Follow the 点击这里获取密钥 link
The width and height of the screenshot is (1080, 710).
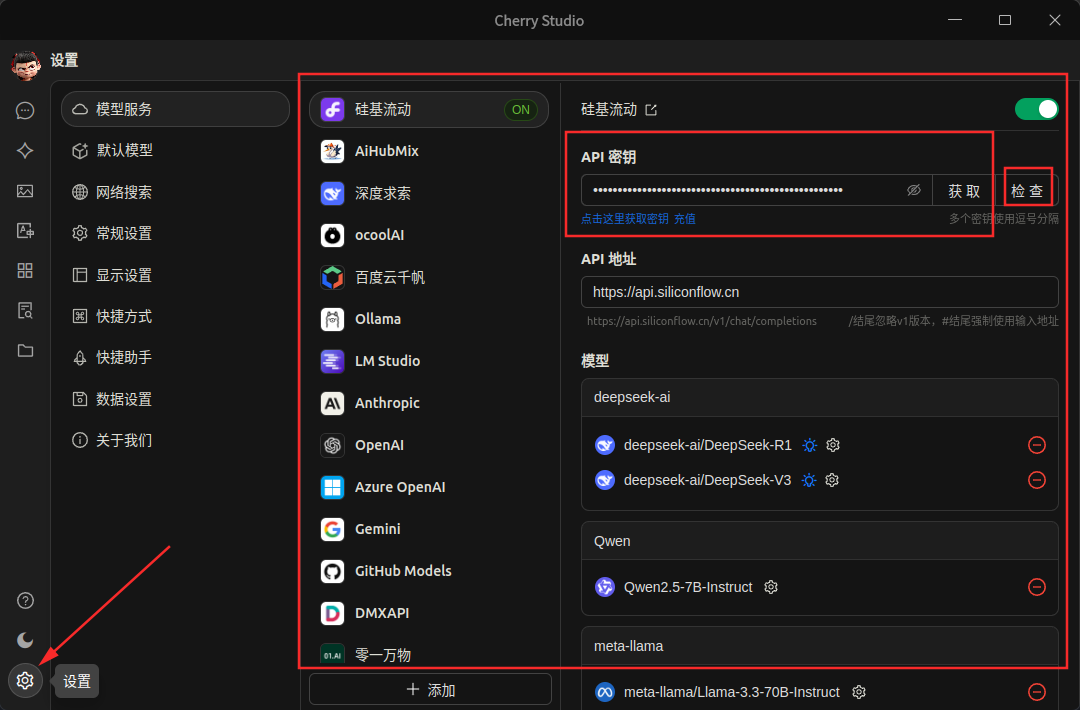625,219
